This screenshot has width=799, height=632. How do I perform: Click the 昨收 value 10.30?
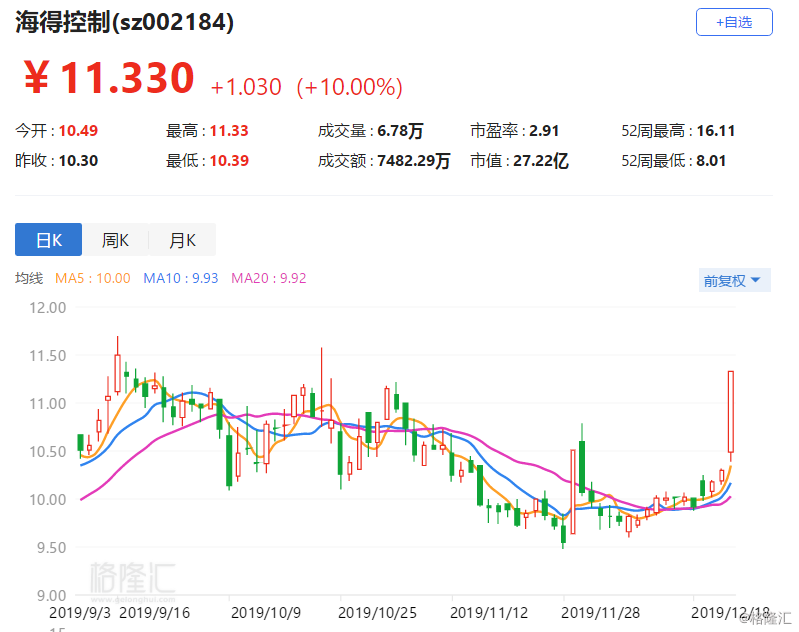point(78,161)
